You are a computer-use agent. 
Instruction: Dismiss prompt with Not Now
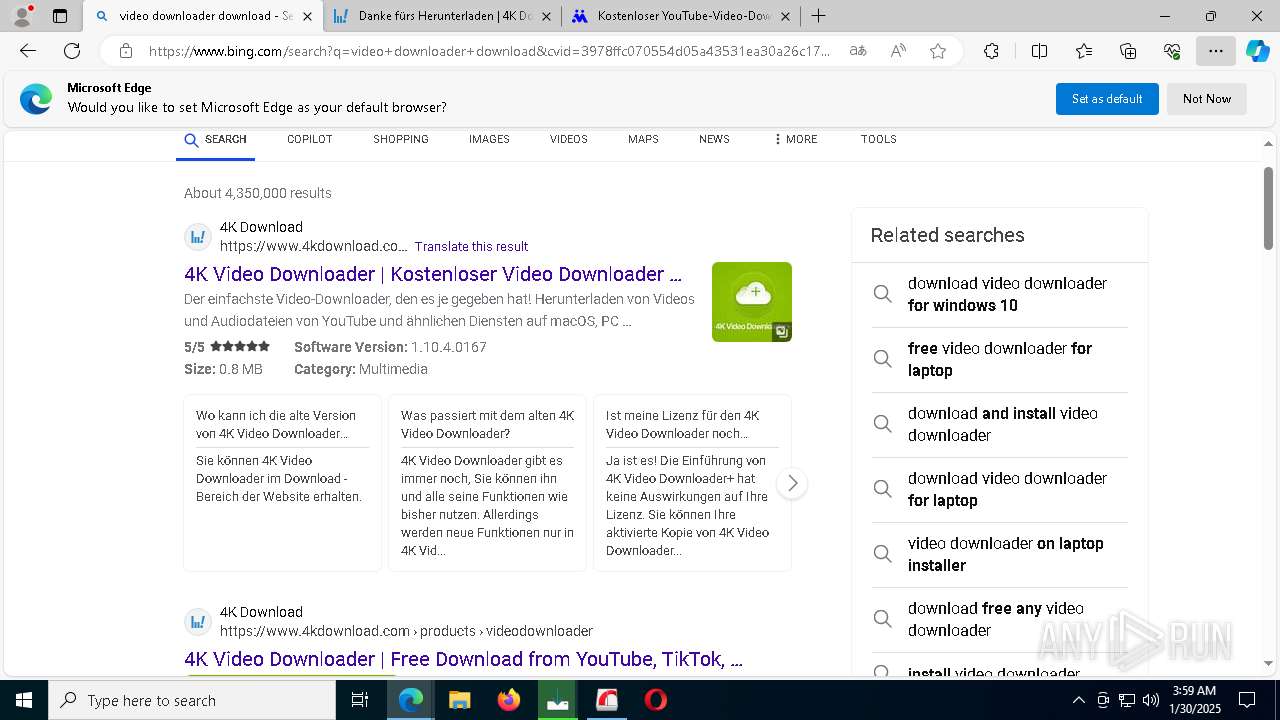[x=1207, y=99]
